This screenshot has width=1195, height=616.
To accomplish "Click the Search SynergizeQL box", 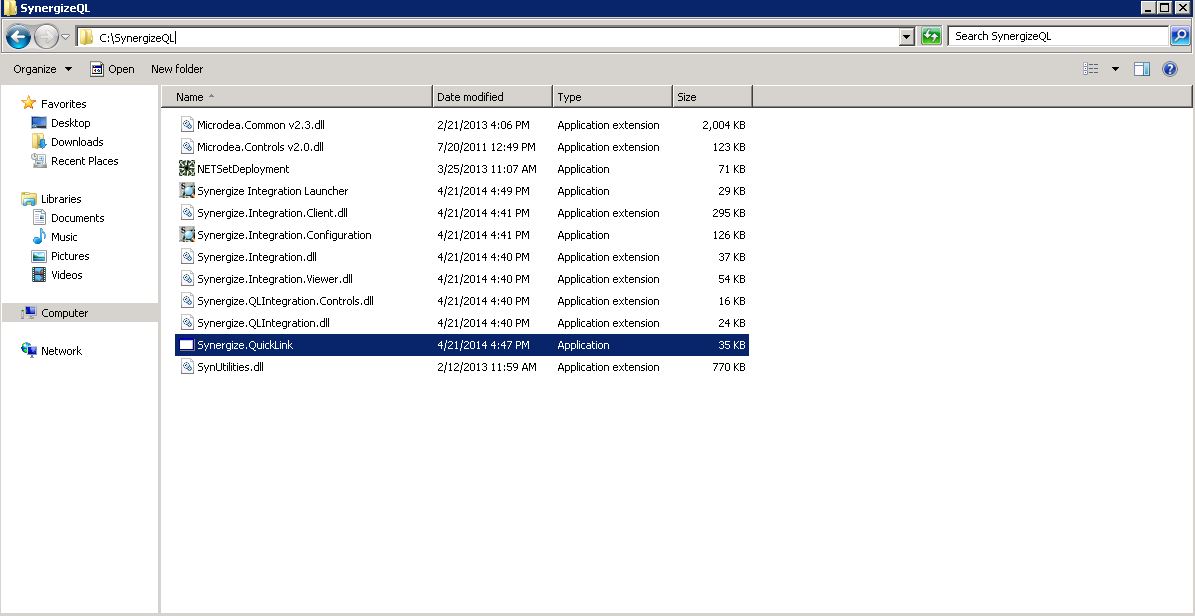I will 1058,36.
